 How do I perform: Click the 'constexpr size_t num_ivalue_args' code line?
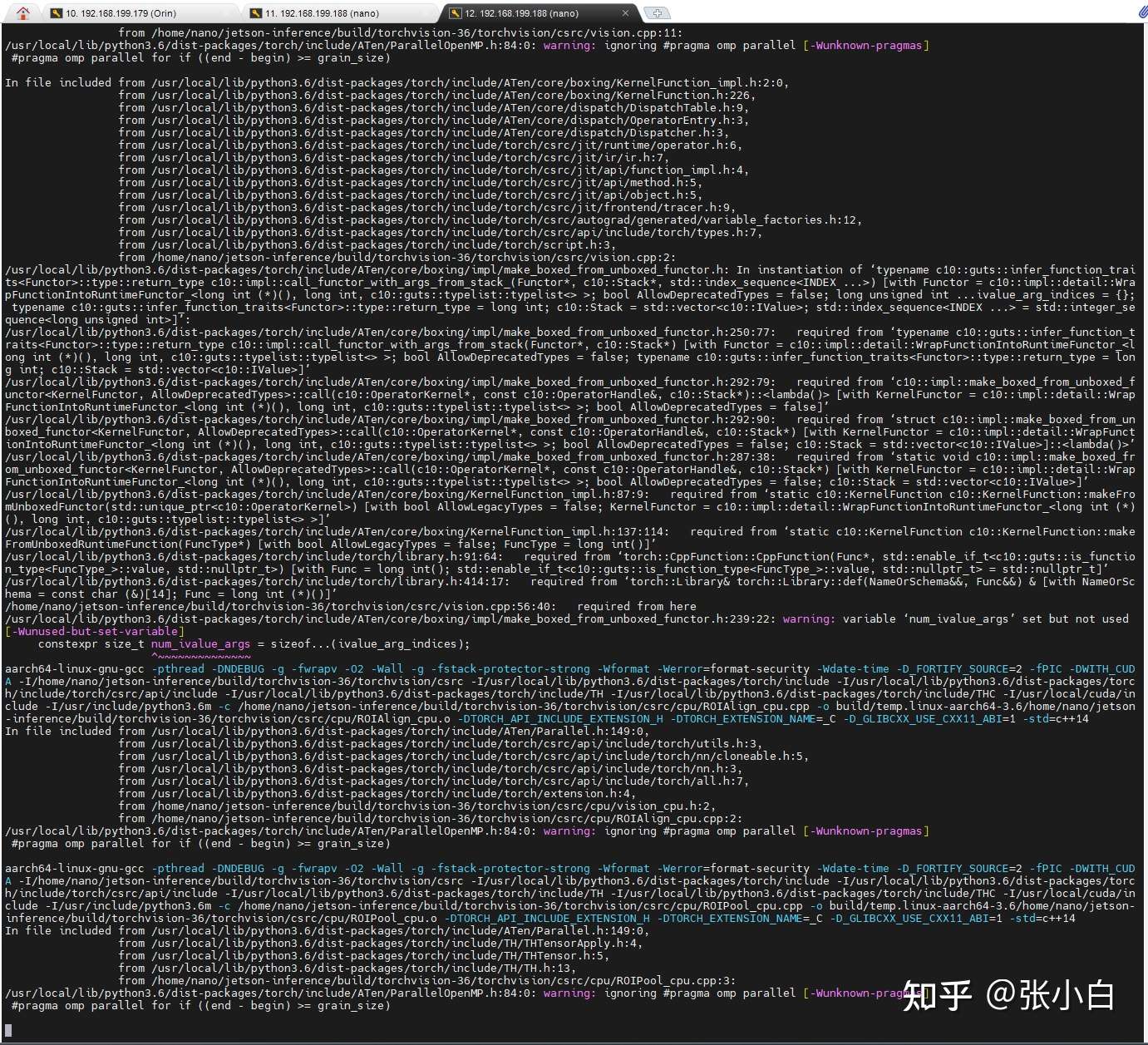[254, 644]
